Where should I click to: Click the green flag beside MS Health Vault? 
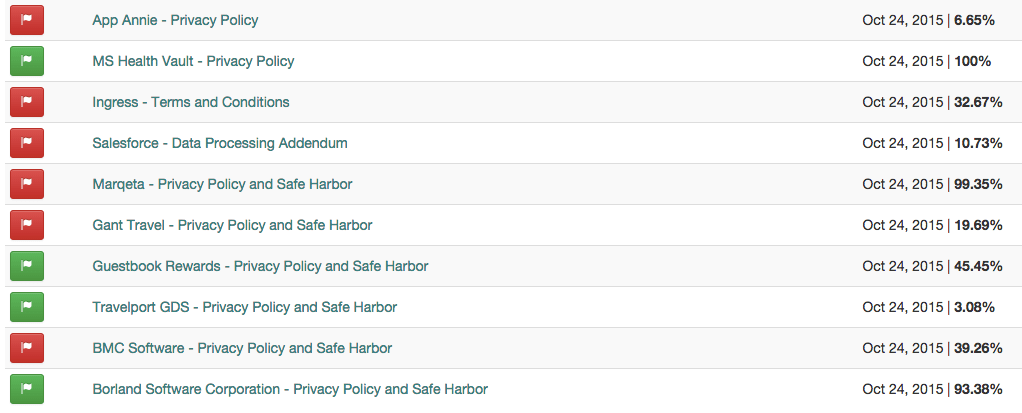pos(27,61)
